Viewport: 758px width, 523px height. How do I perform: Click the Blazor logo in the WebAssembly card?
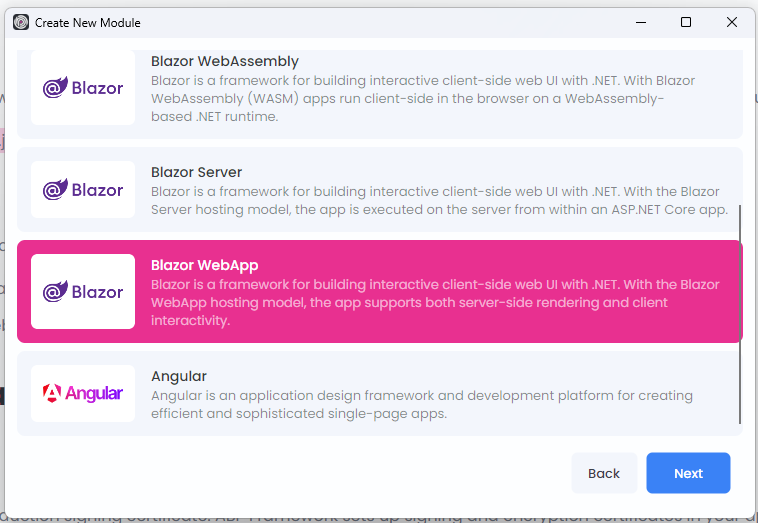coord(83,88)
